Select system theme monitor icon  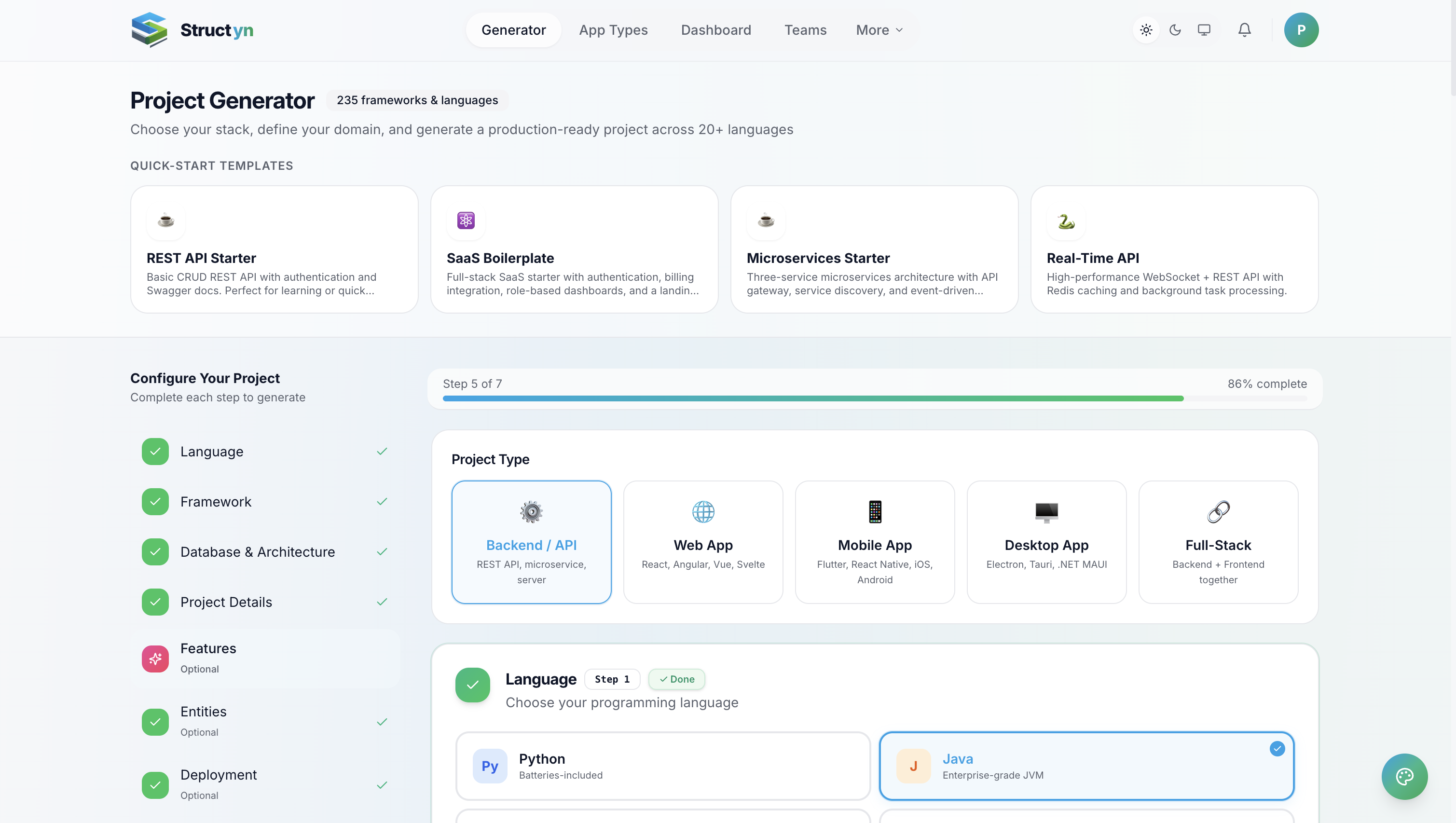1204,30
